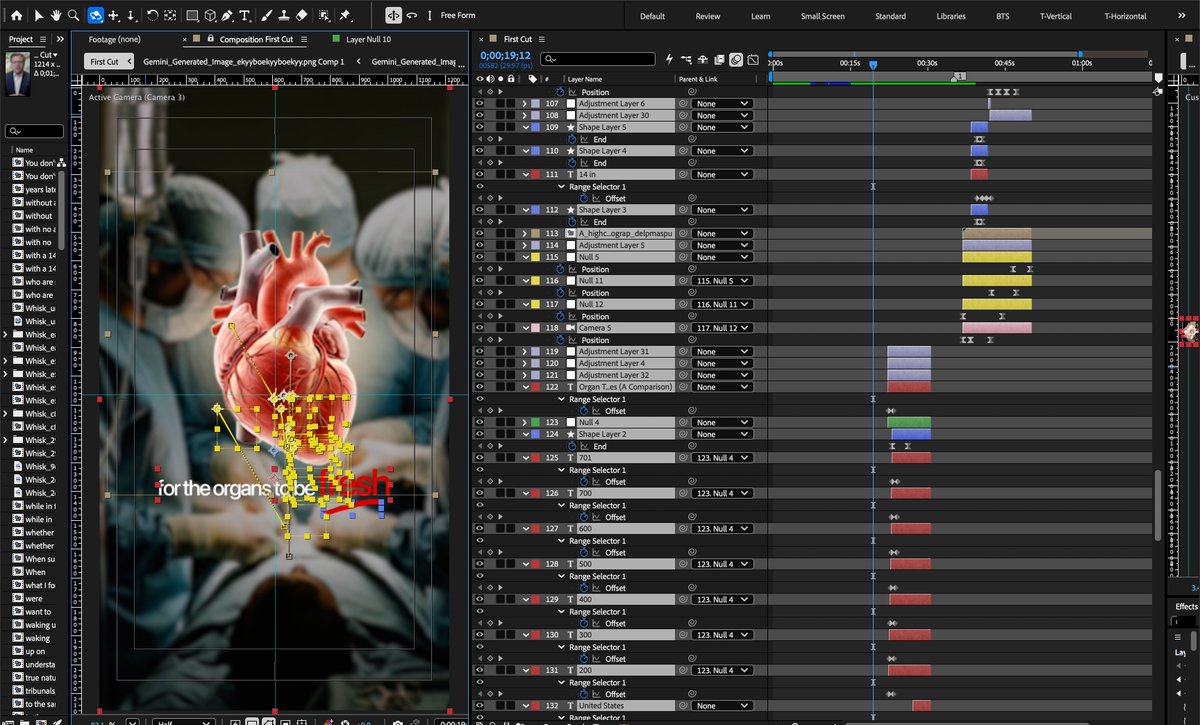Open parent dropdown for Shape Layer 3
The width and height of the screenshot is (1200, 725).
tap(720, 210)
